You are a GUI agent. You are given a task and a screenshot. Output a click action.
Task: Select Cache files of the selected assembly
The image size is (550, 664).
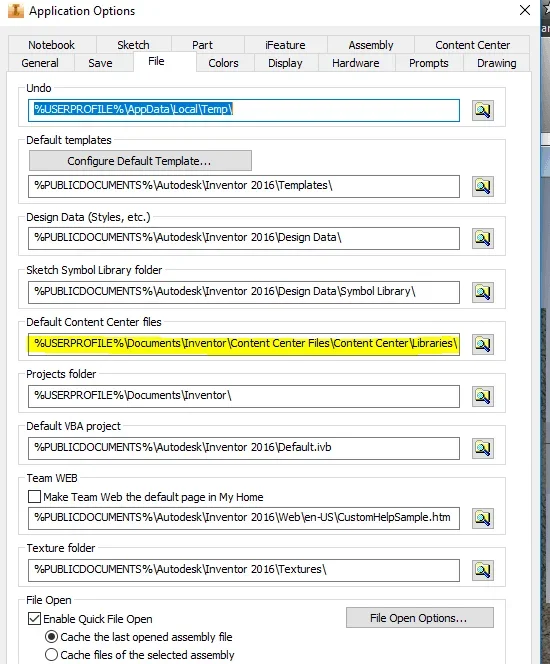point(51,655)
